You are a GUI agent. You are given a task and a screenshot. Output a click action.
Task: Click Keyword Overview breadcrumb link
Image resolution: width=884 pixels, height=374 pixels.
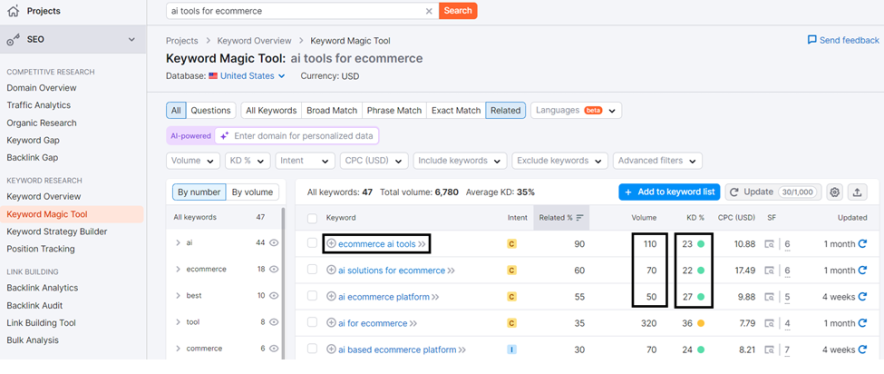click(254, 41)
